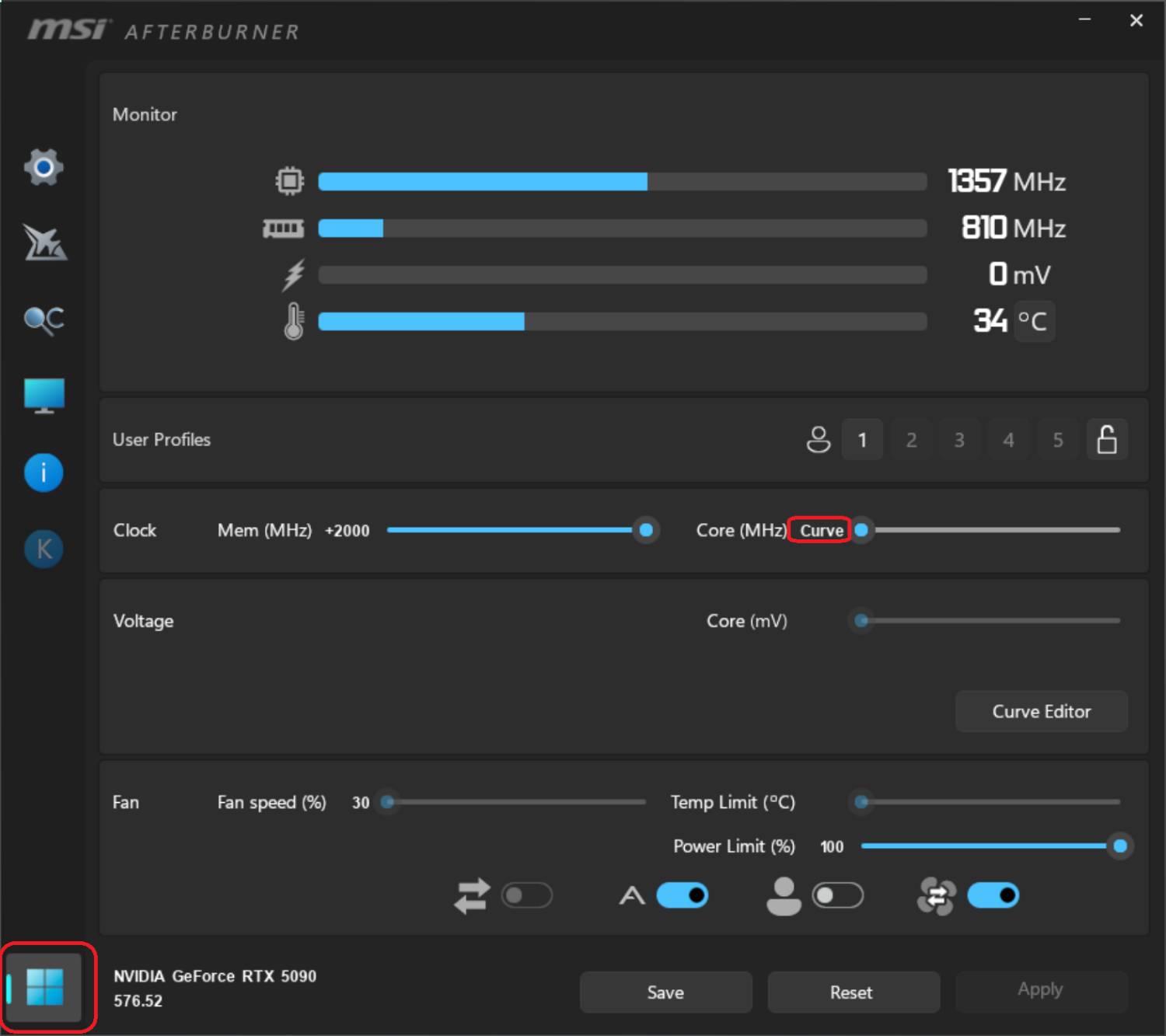1166x1036 pixels.
Task: Click the power limit value 100
Action: [832, 846]
